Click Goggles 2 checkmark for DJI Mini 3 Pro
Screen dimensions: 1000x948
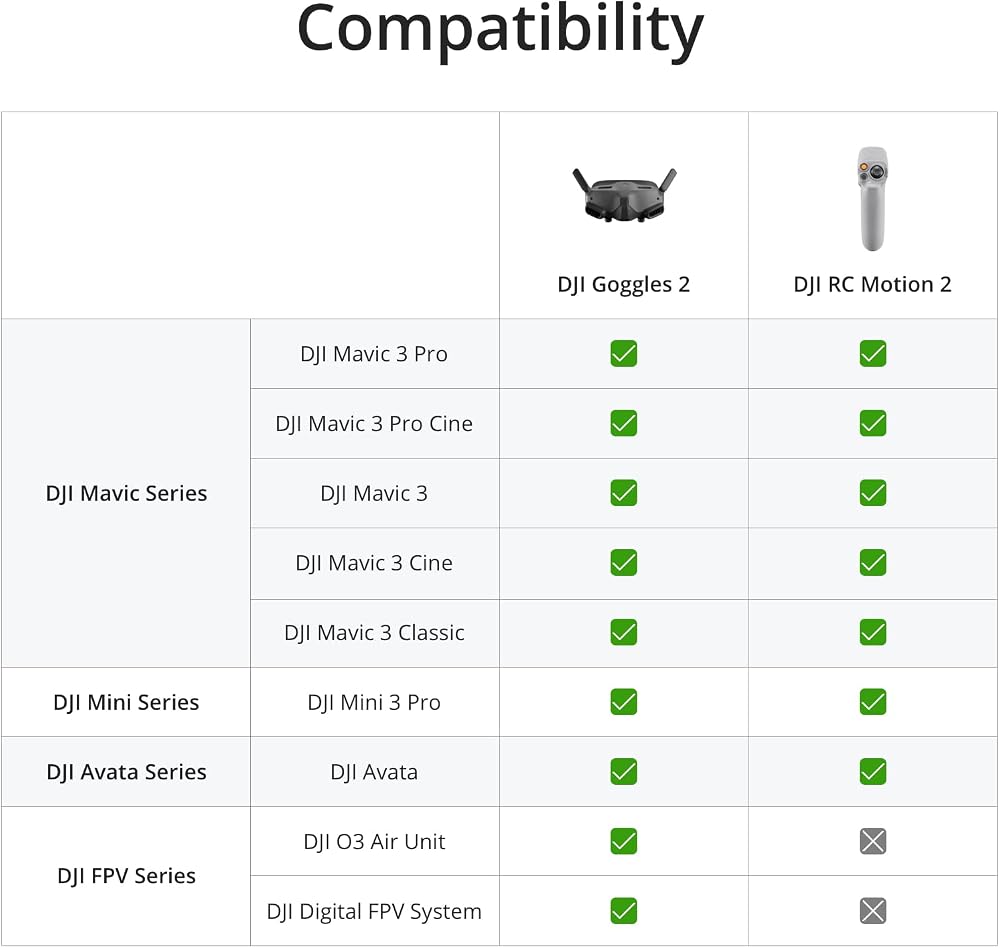click(624, 702)
